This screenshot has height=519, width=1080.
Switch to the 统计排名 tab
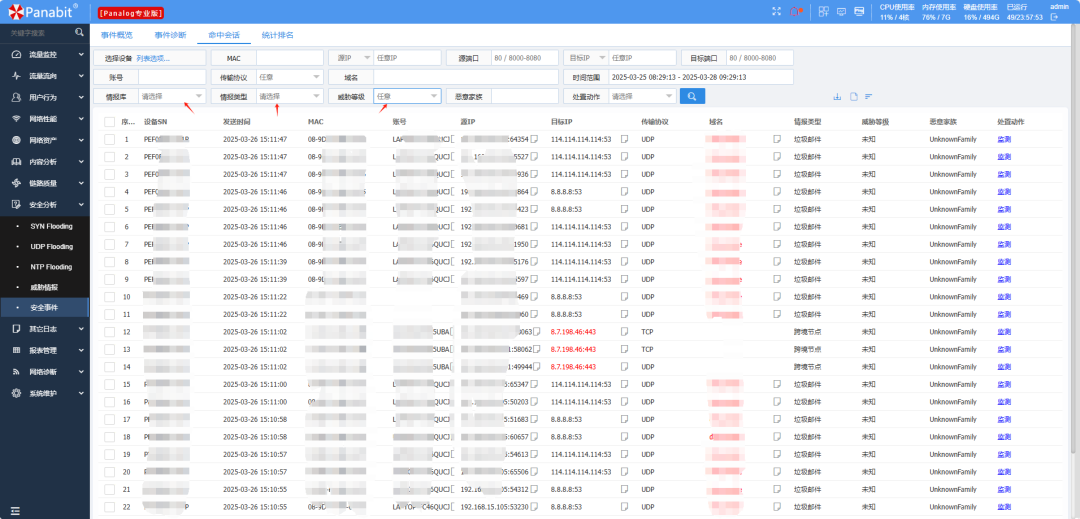point(278,34)
